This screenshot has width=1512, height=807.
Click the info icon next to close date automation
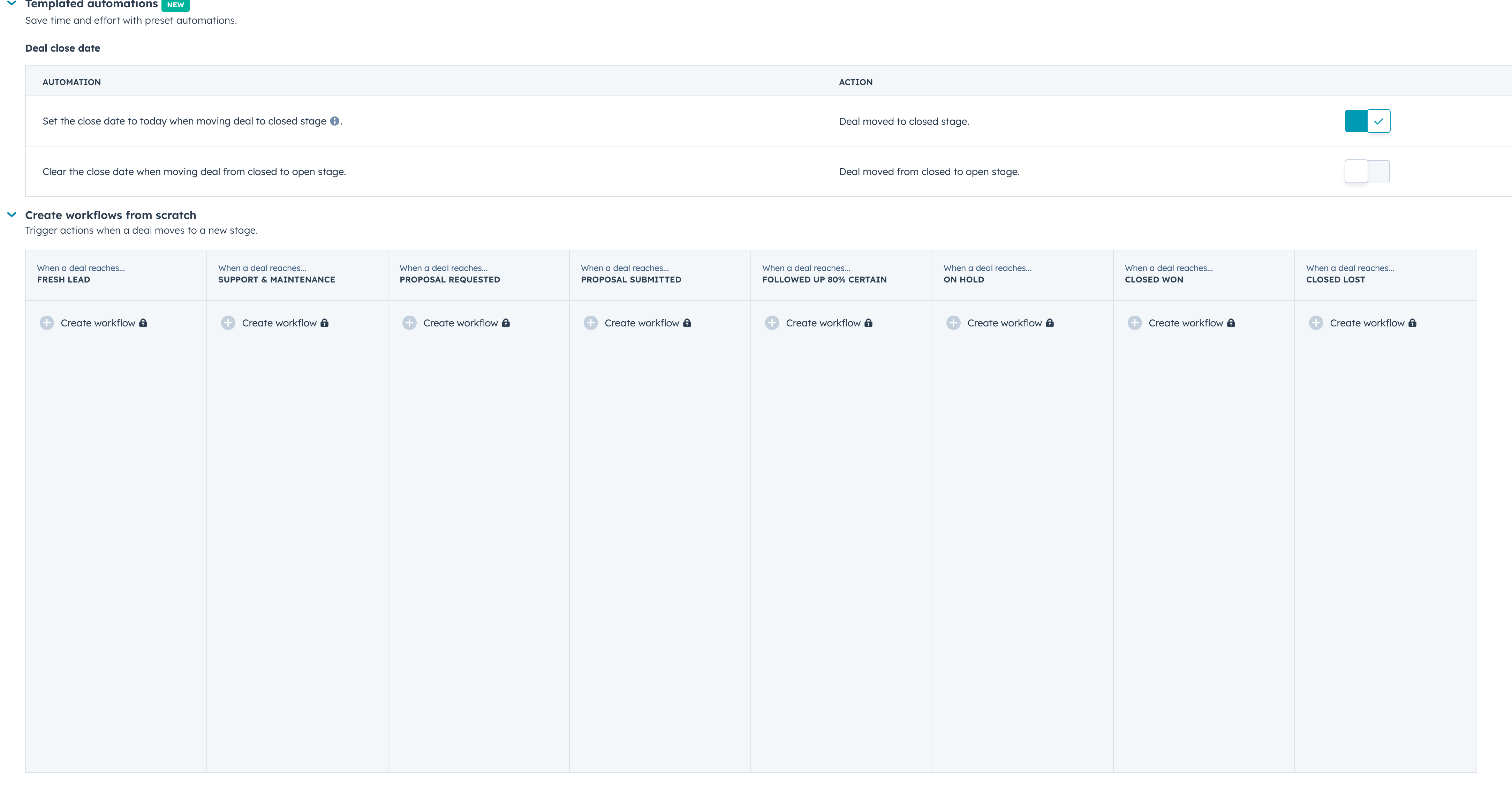(334, 121)
